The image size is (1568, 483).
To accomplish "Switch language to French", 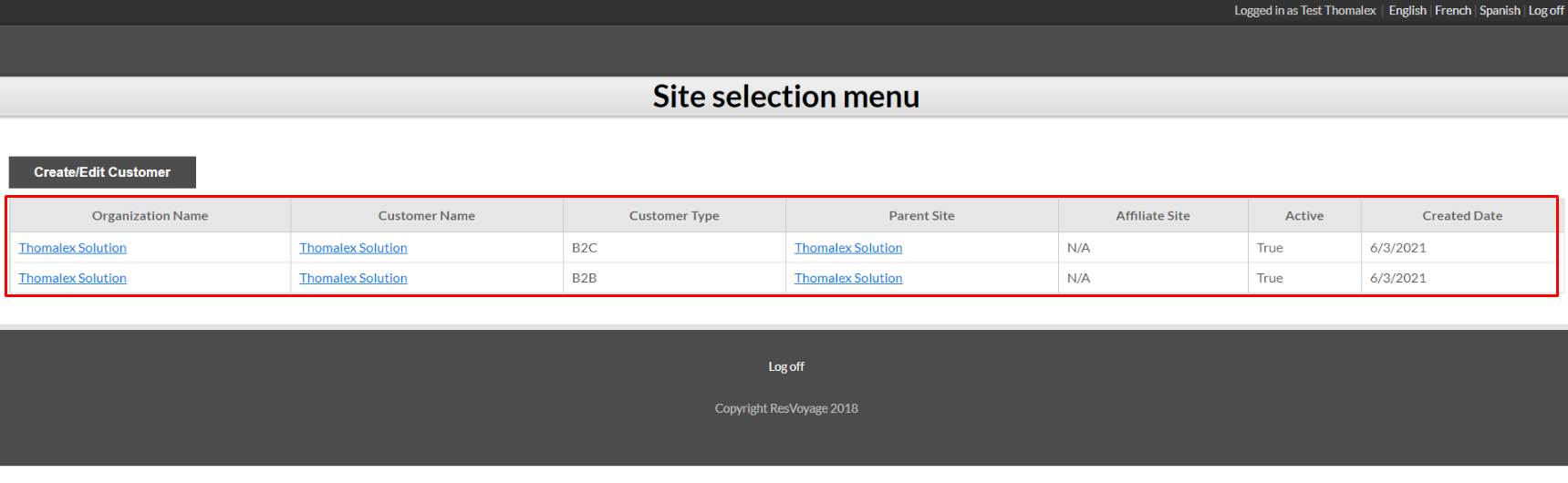I will click(x=1453, y=11).
